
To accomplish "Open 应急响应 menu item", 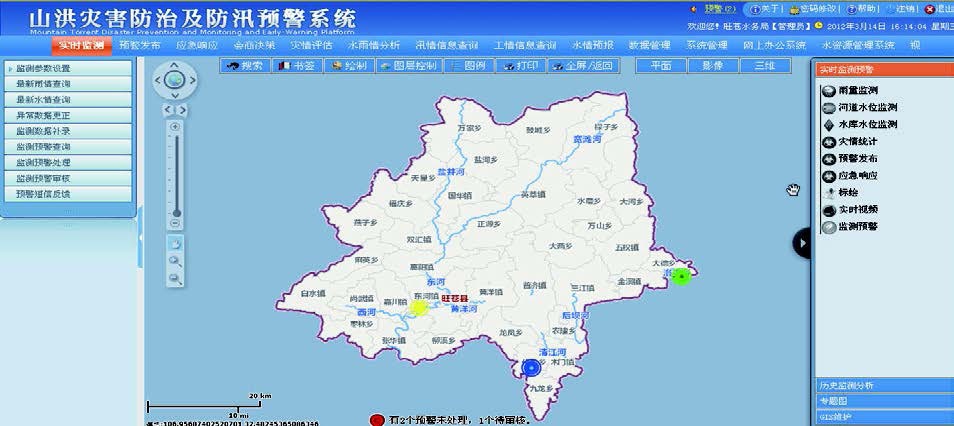I will pos(197,46).
